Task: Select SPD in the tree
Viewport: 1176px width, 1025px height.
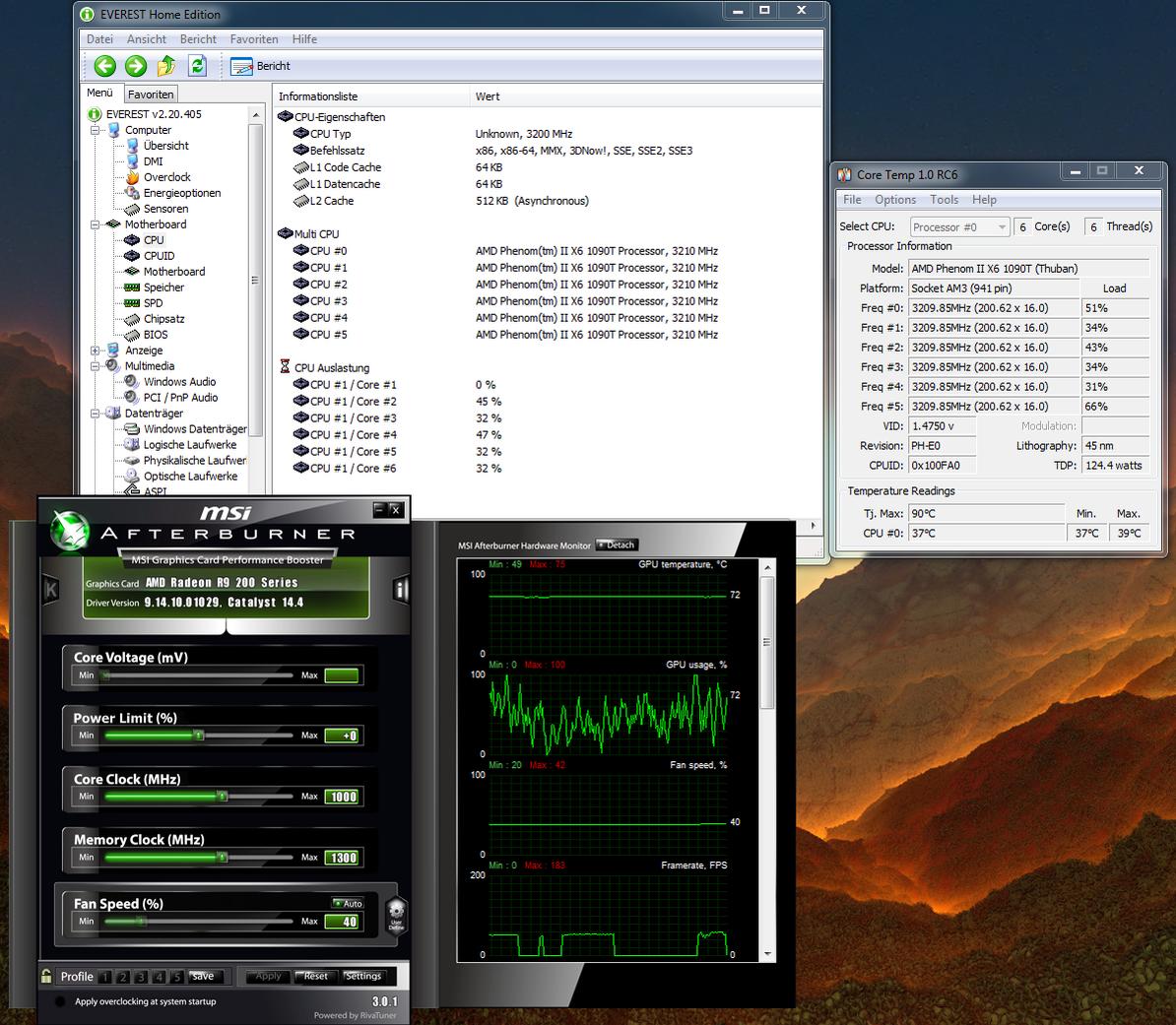Action: pyautogui.click(x=153, y=303)
